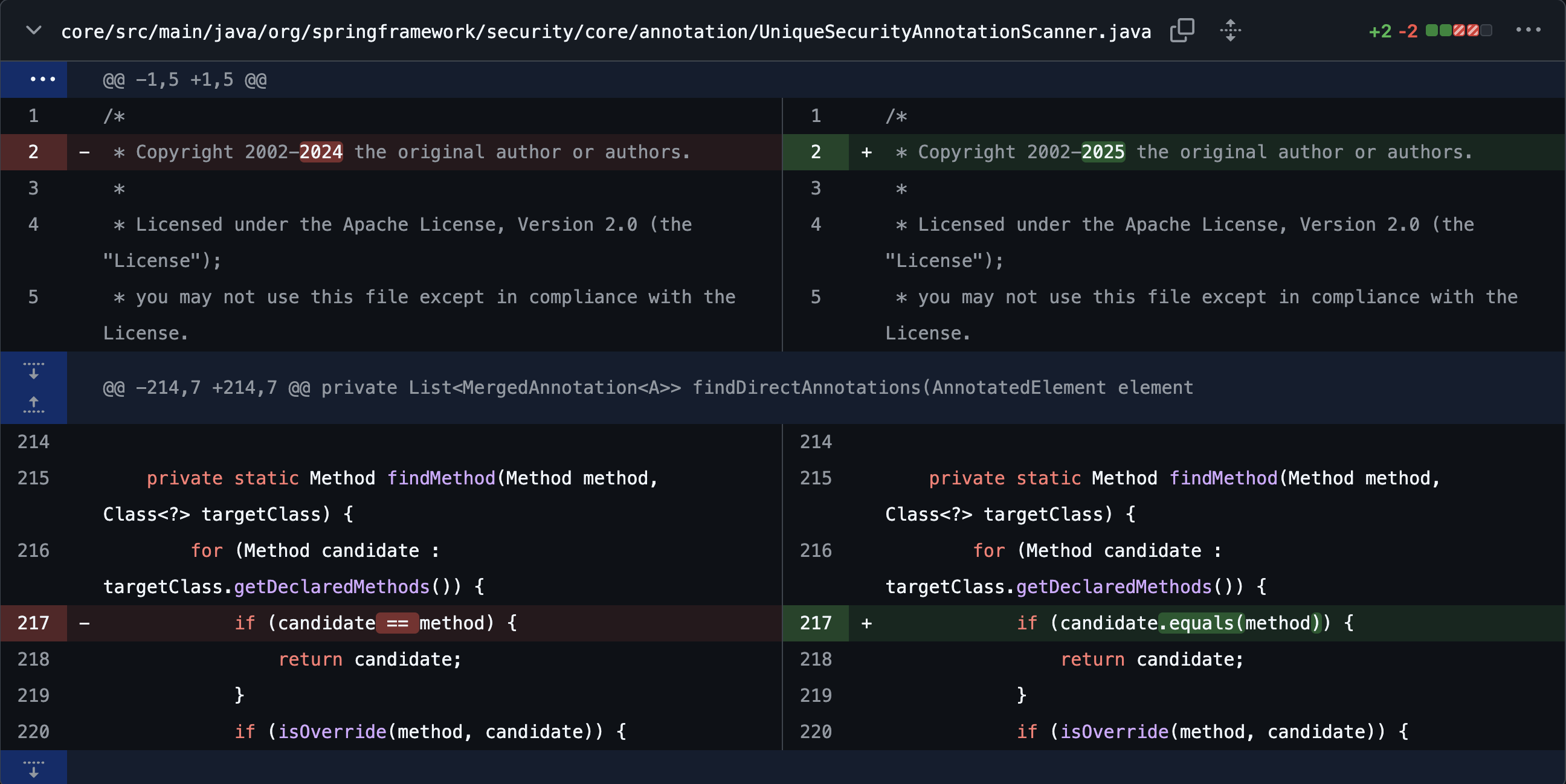Expand all lines of this file

1230,30
